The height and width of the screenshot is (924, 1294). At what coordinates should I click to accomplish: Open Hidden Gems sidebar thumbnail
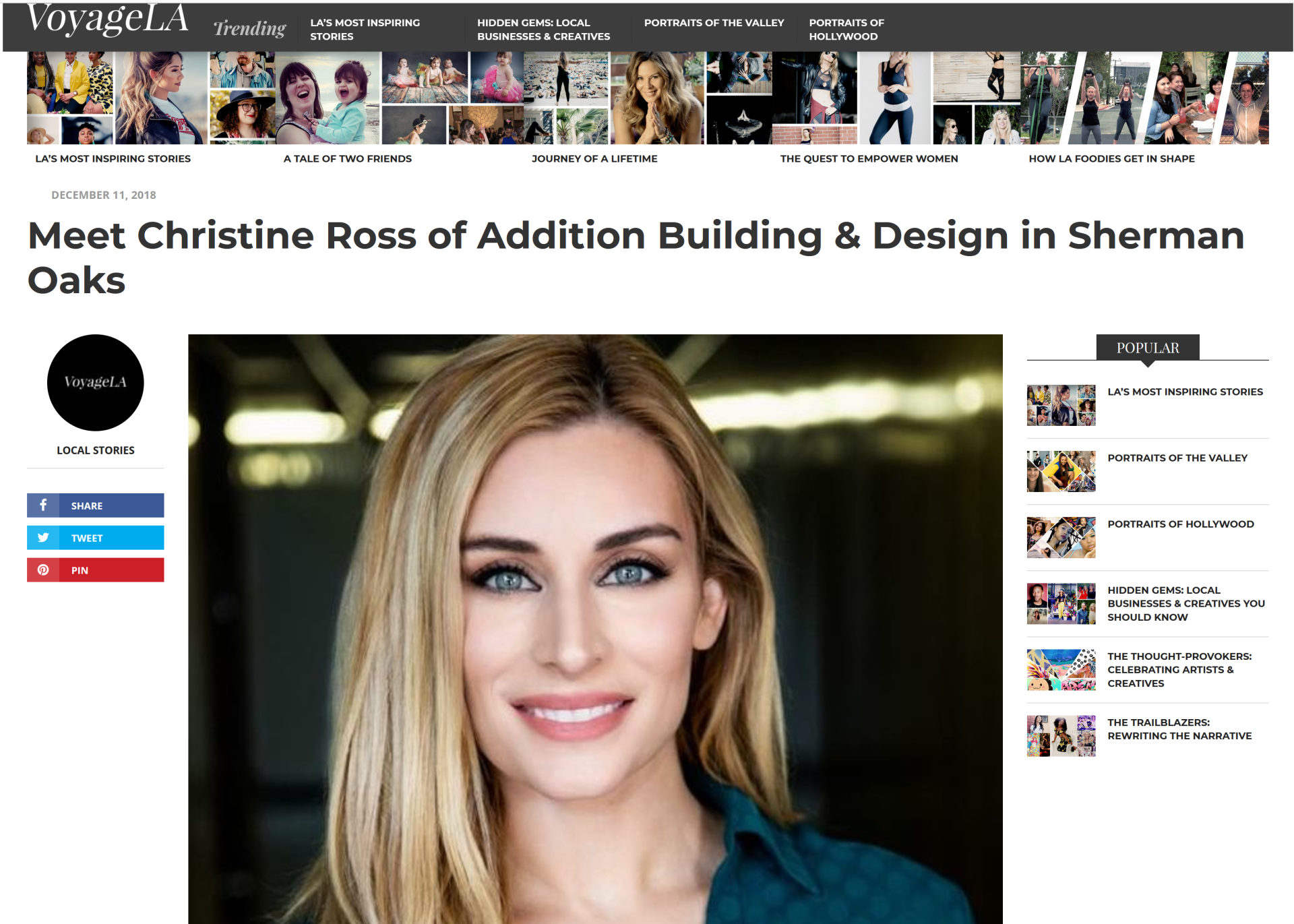point(1061,603)
